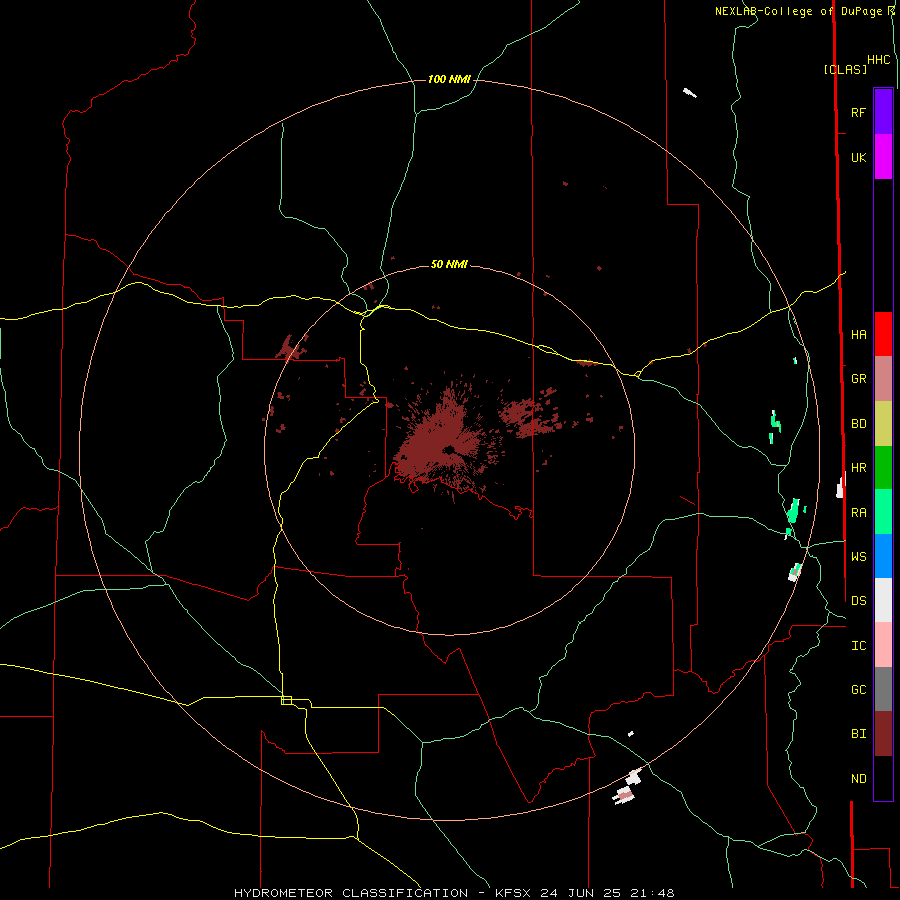Click the ND black legend swatch
This screenshot has width=900, height=900.
click(883, 778)
